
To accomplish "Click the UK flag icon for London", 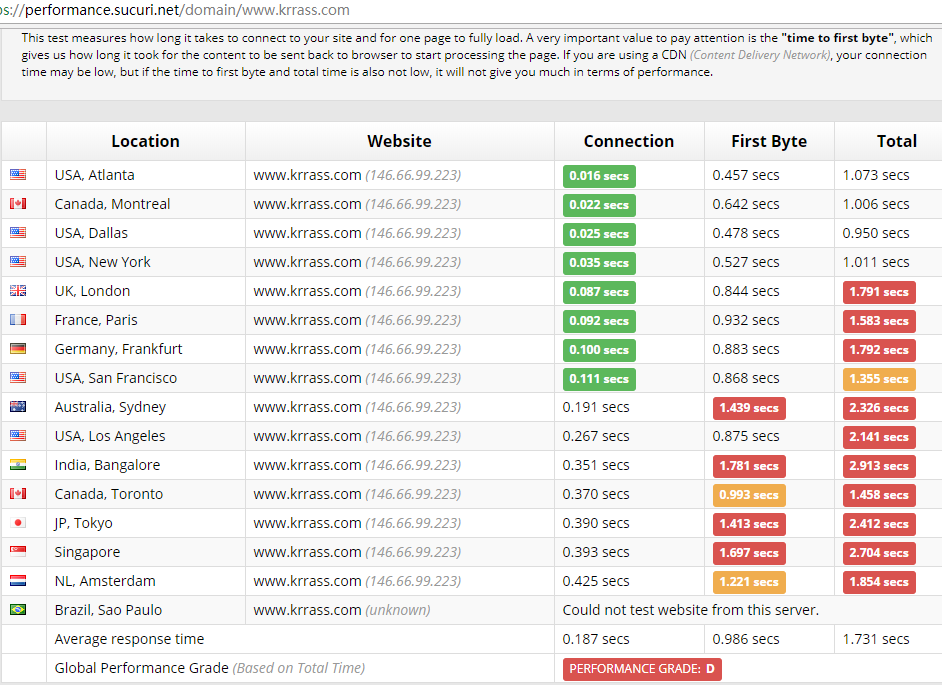I will [18, 291].
